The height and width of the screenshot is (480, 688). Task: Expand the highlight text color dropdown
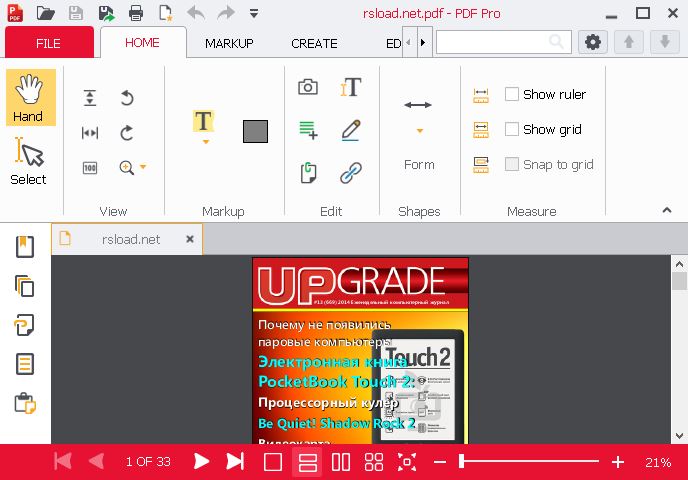coord(204,142)
